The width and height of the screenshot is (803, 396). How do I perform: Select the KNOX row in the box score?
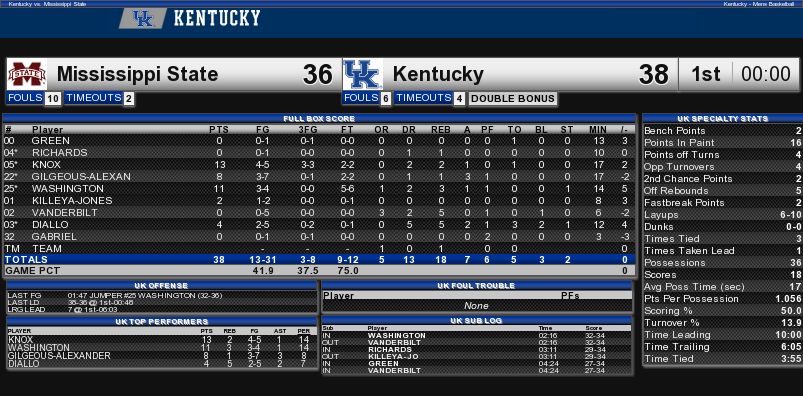tap(320, 164)
